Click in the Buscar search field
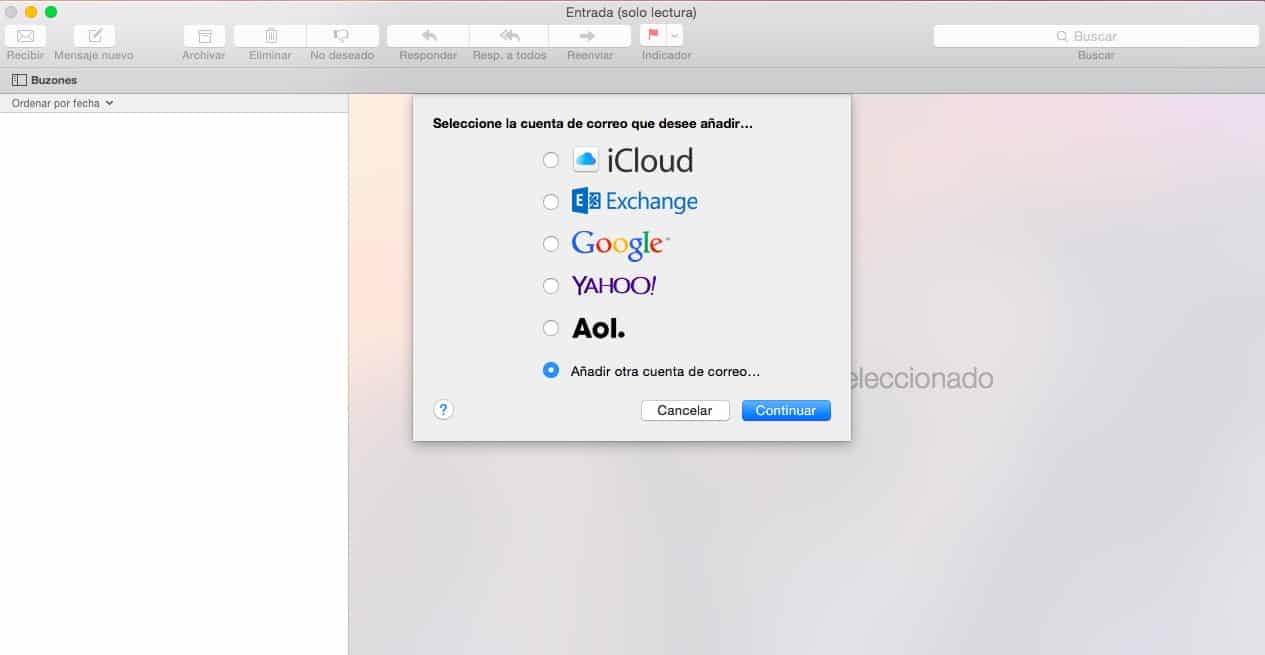The width and height of the screenshot is (1265, 655). [1096, 36]
